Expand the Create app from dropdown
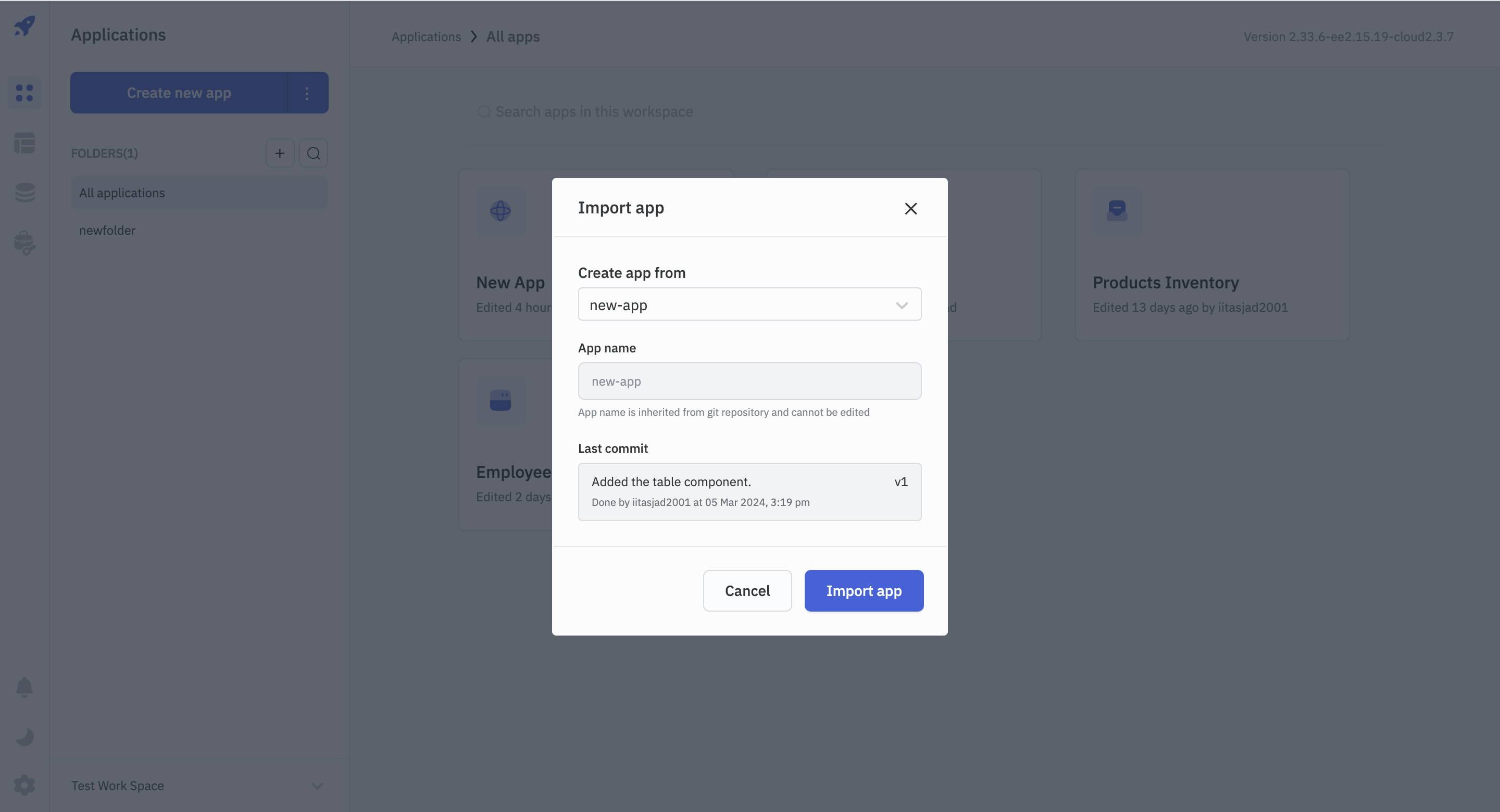 749,304
